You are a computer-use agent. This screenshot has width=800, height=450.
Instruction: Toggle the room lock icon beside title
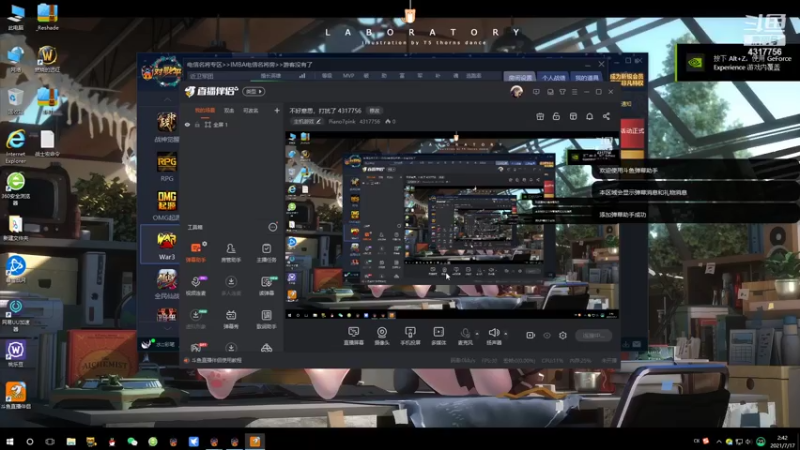[556, 116]
